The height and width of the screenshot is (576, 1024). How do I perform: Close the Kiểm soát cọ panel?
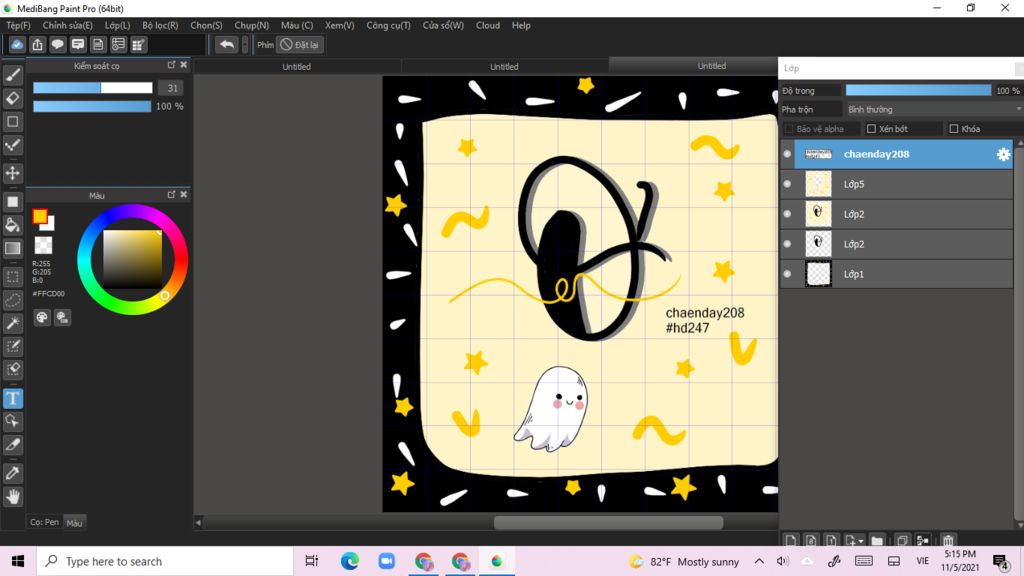pyautogui.click(x=184, y=65)
